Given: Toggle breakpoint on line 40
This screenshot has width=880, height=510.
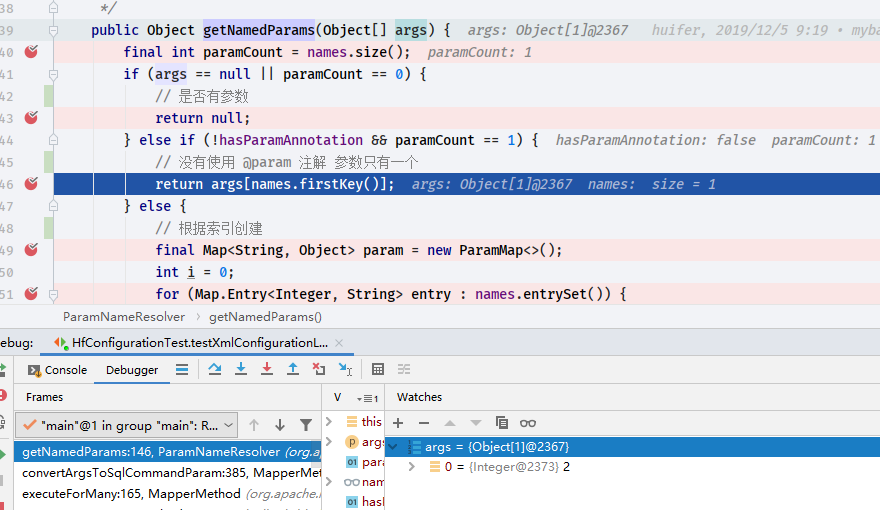Looking at the screenshot, I should [x=31, y=52].
